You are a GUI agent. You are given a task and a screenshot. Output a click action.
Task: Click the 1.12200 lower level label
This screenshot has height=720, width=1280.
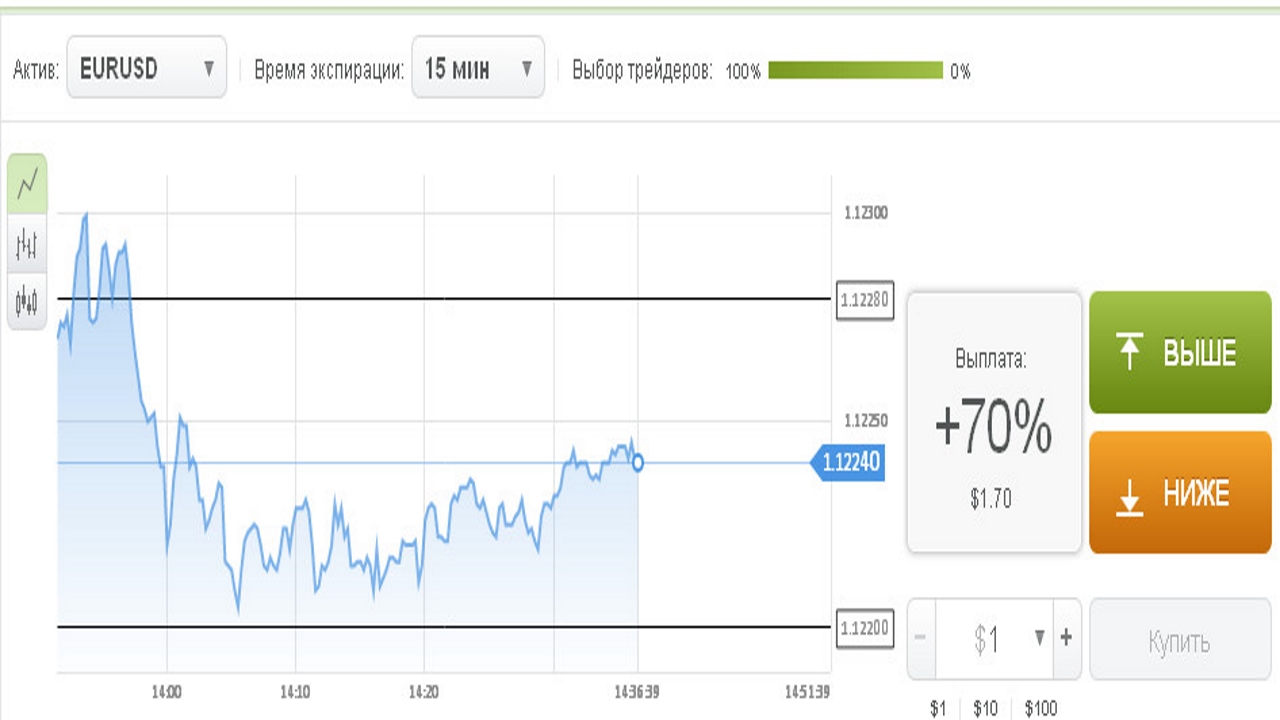tap(864, 628)
